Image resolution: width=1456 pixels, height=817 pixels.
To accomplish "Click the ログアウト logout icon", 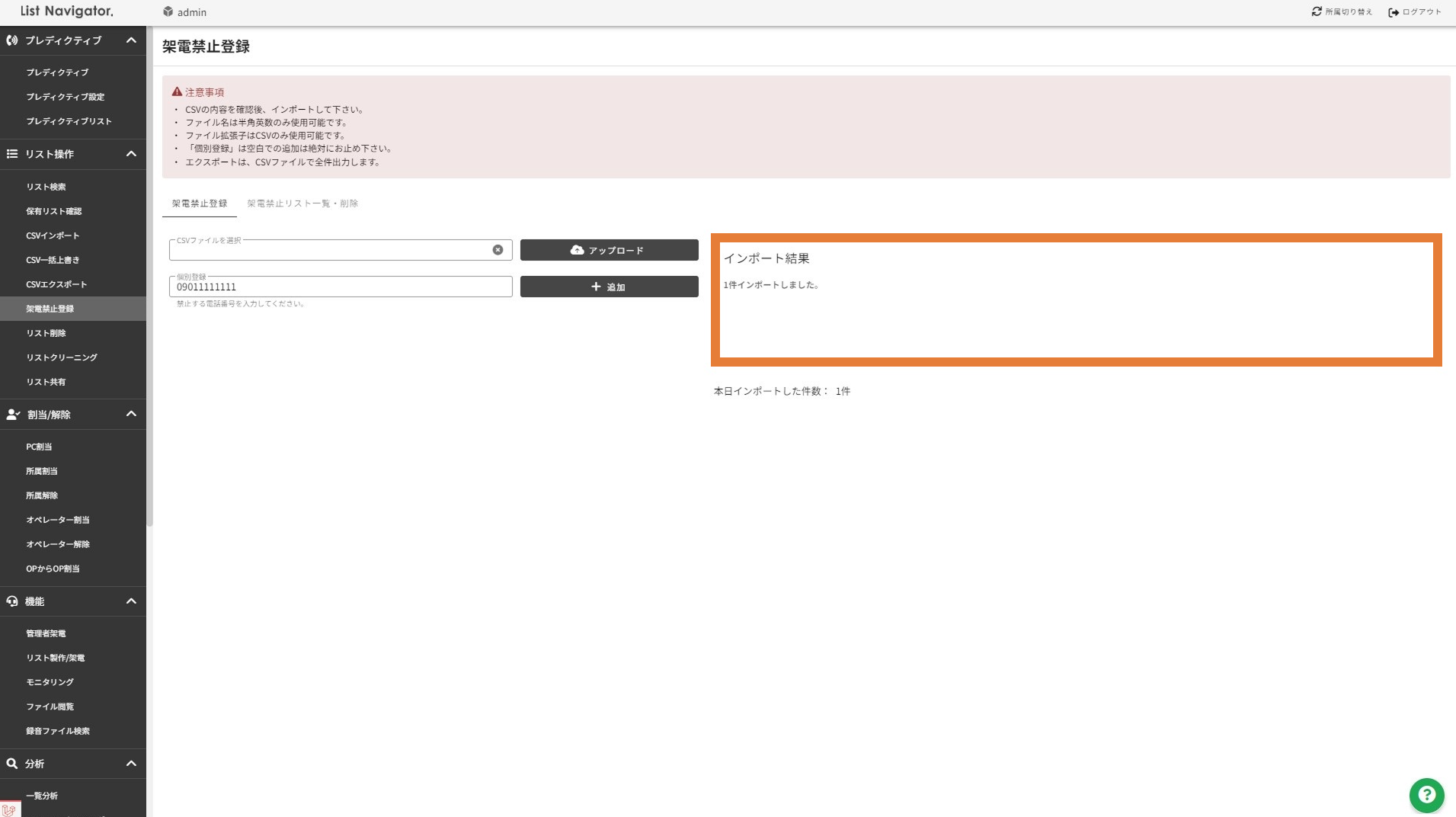I will coord(1394,12).
